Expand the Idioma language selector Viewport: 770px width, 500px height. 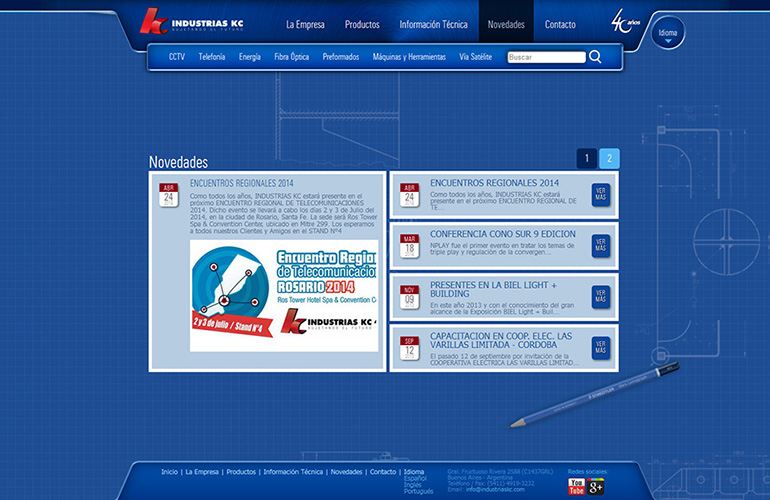(667, 33)
